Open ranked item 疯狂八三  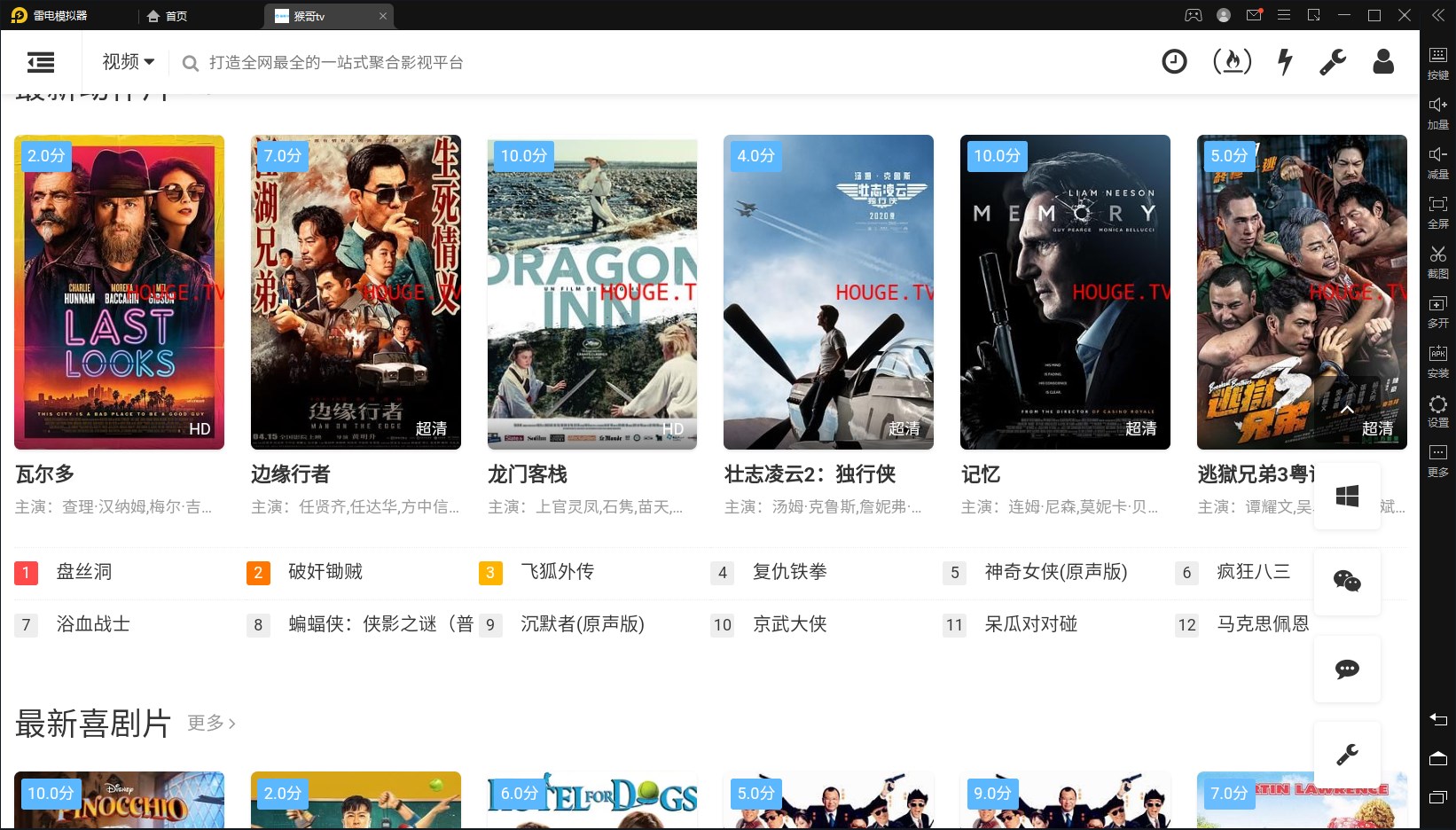(x=1253, y=572)
